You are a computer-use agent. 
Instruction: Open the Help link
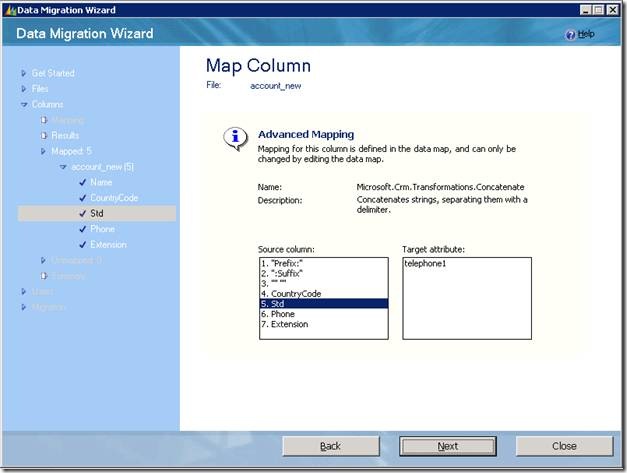[586, 34]
